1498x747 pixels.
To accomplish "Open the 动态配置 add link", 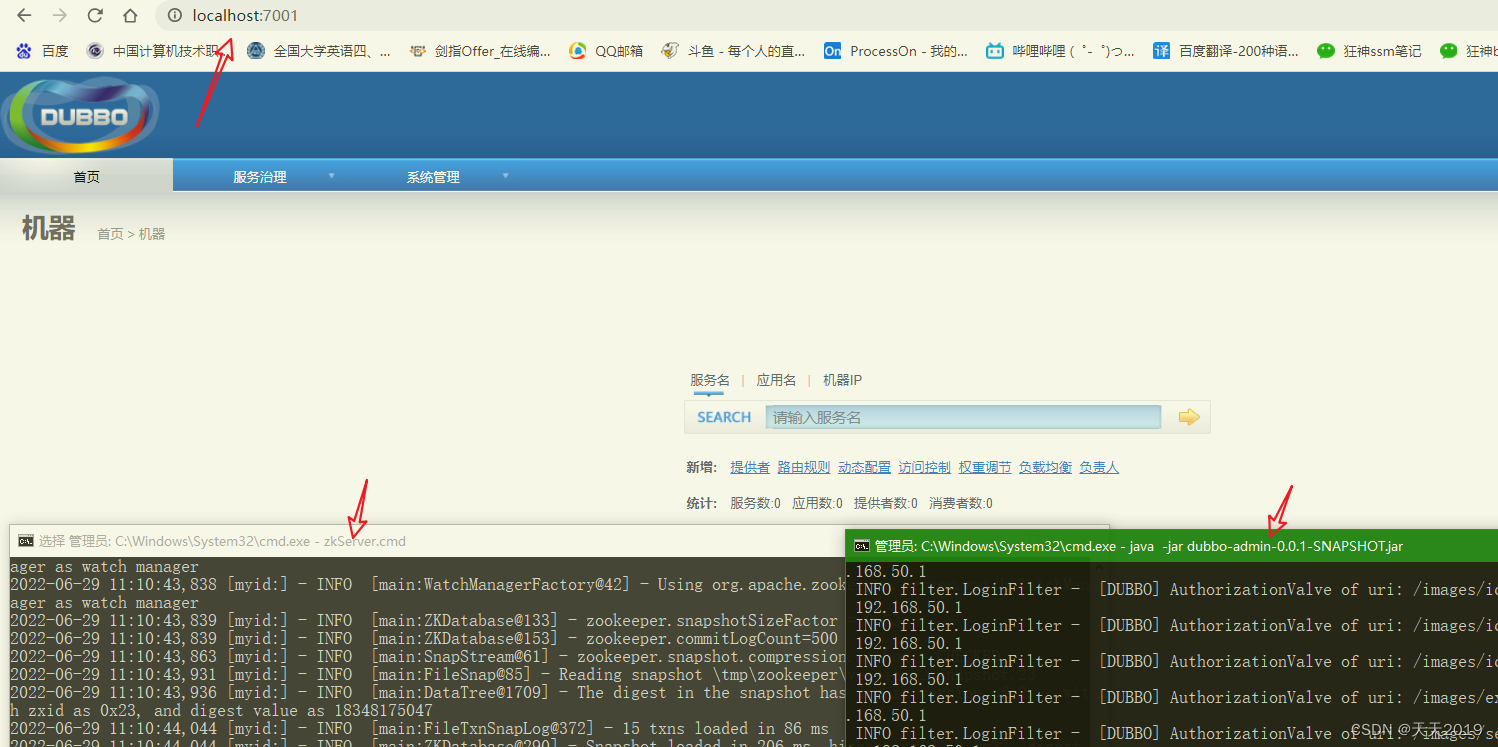I will click(x=864, y=467).
